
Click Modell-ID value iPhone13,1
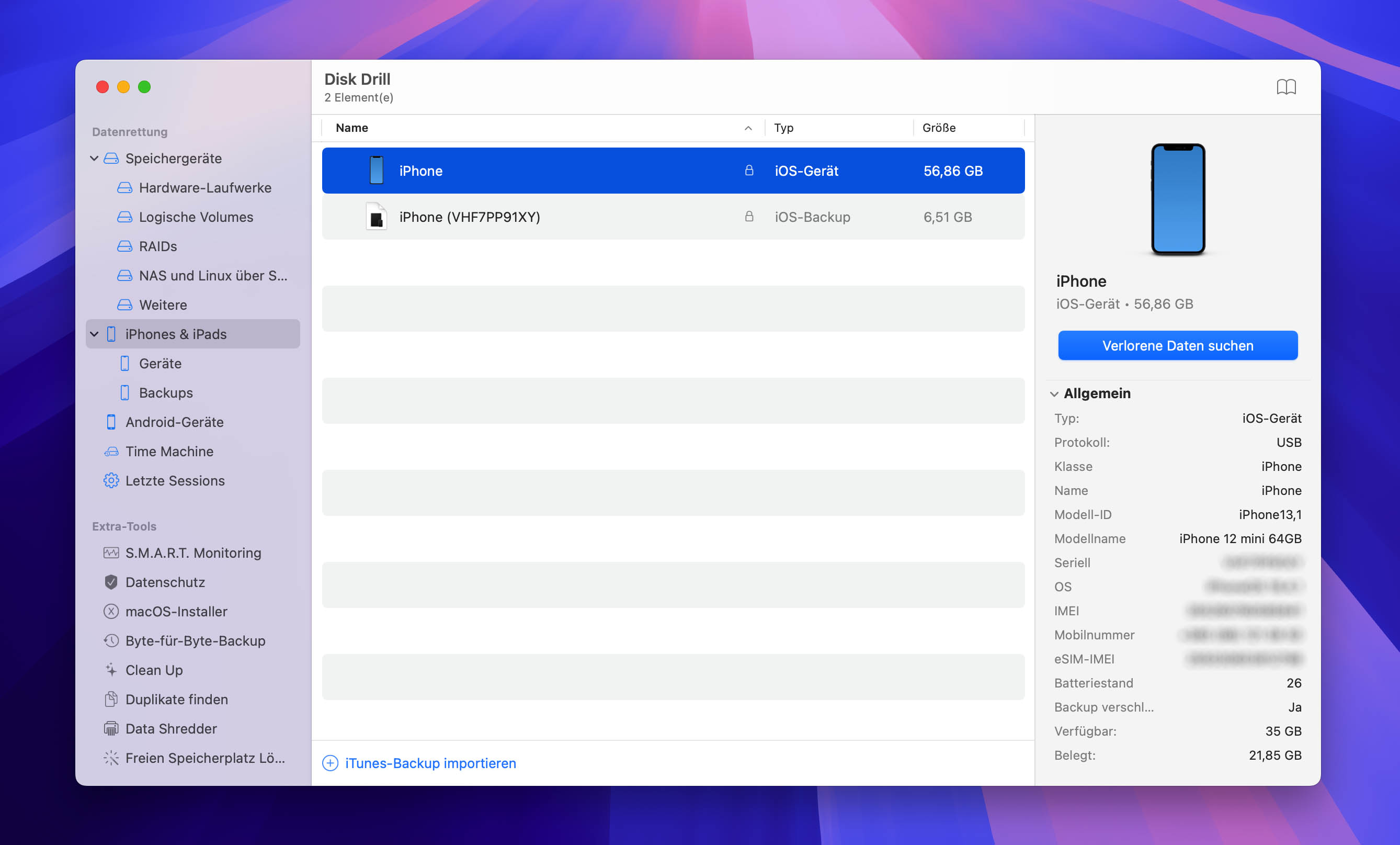tap(1270, 515)
